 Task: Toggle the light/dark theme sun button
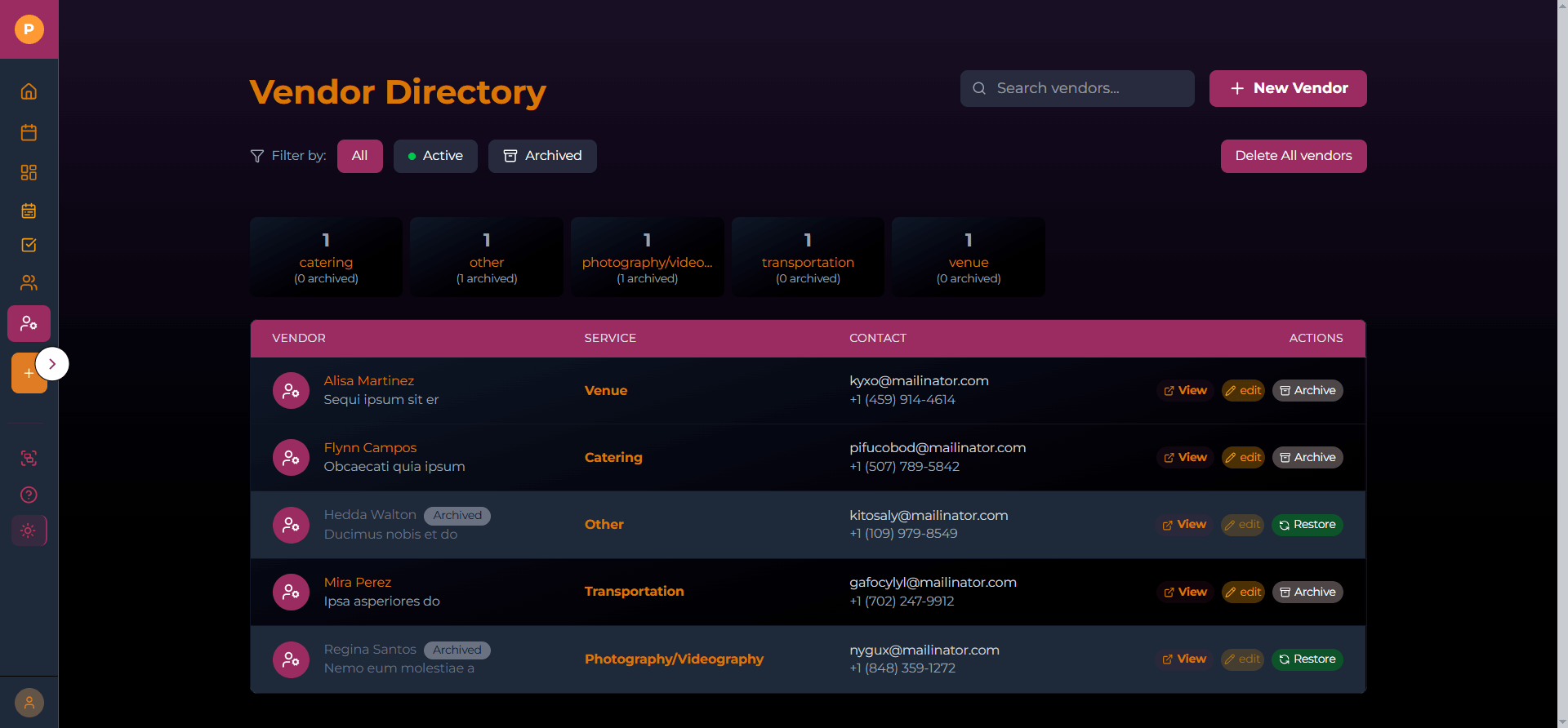coord(29,530)
